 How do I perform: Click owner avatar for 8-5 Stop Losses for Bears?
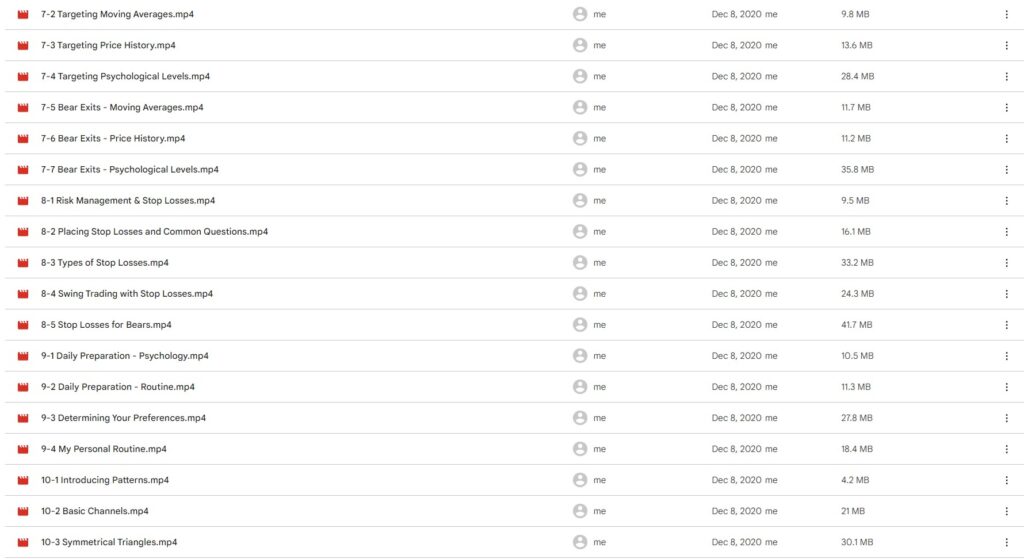point(580,325)
